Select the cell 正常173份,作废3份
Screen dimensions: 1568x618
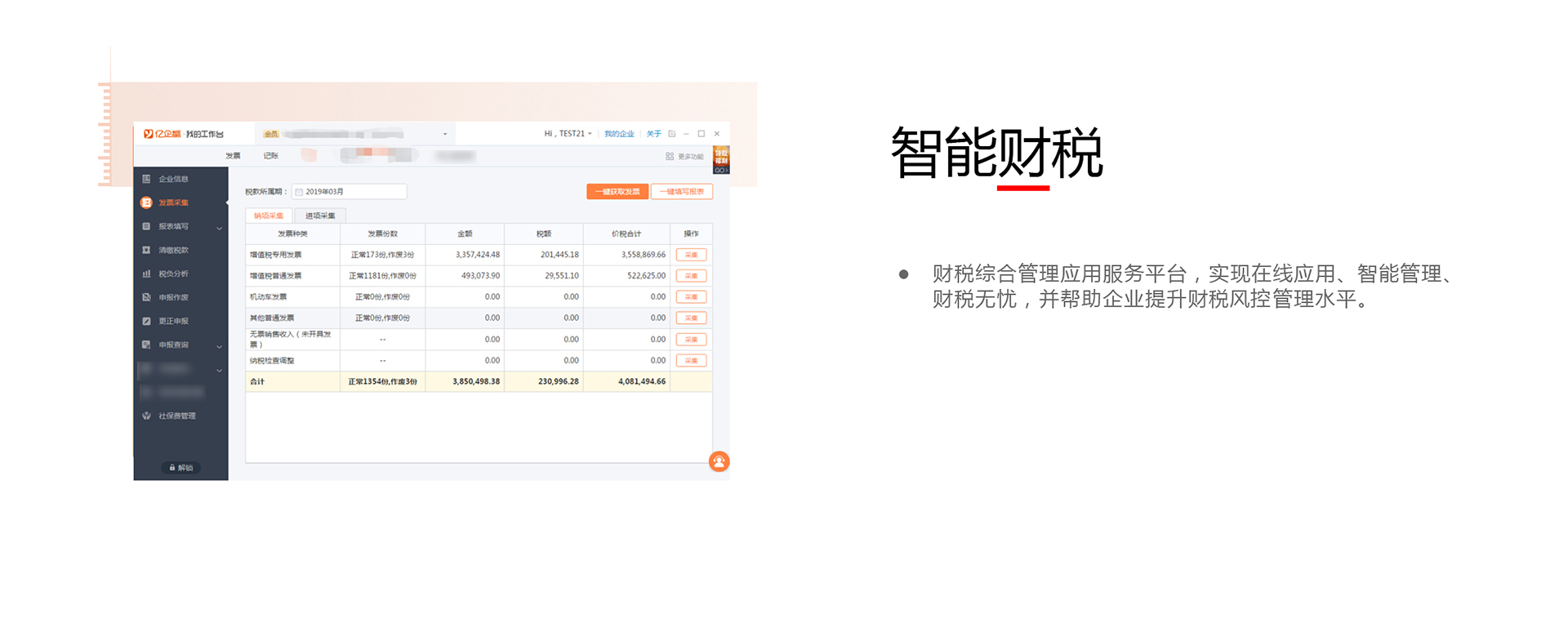coord(382,255)
